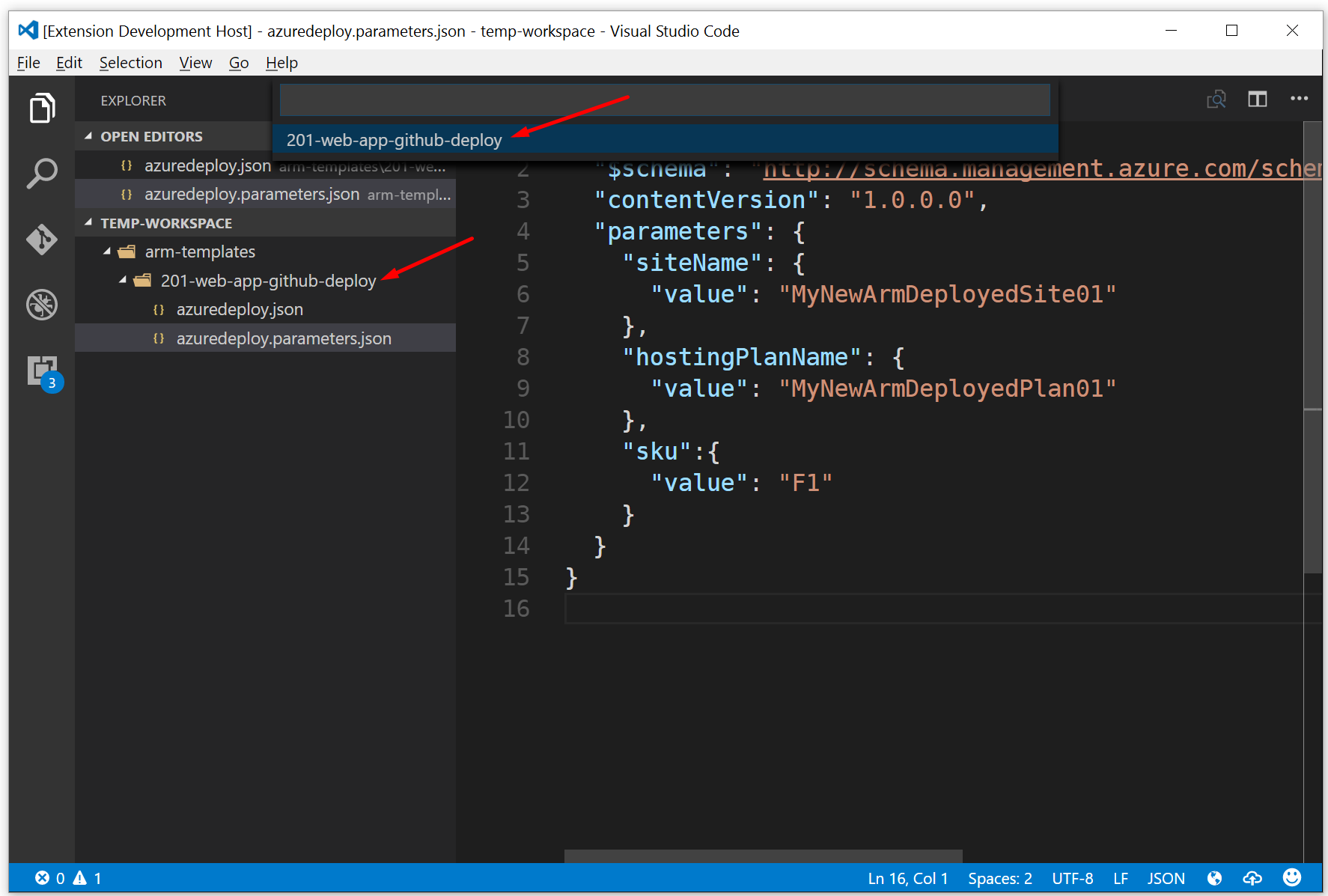Click the 201-web-app-github-deploy folder icon in tree

tap(142, 281)
